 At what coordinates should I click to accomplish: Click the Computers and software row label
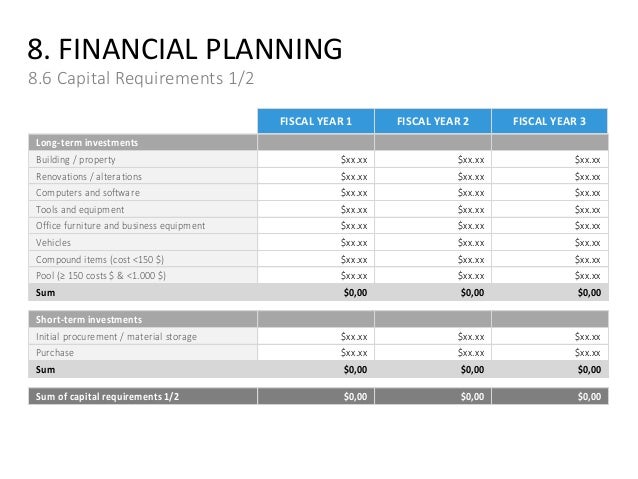pos(87,192)
